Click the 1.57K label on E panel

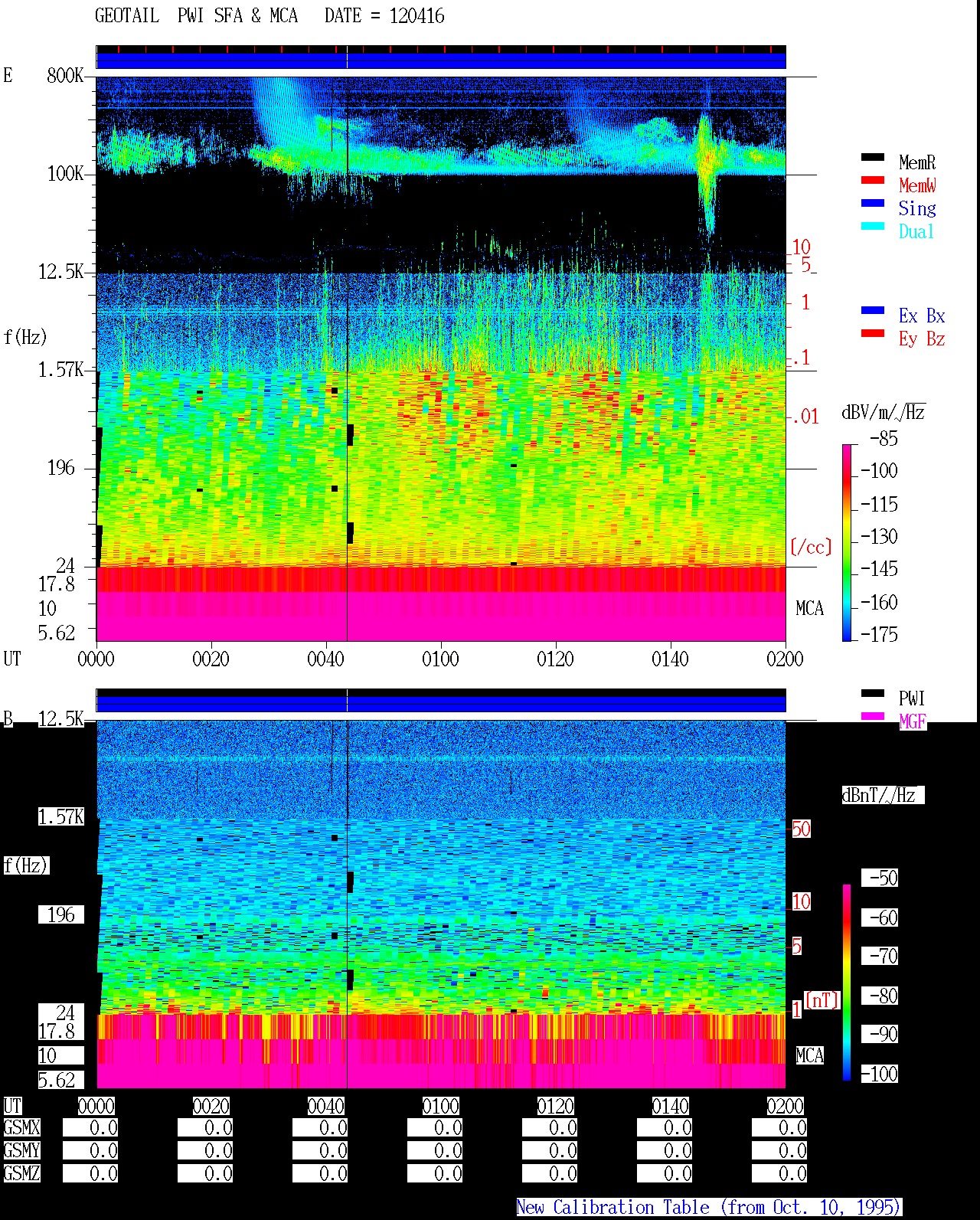(60, 369)
